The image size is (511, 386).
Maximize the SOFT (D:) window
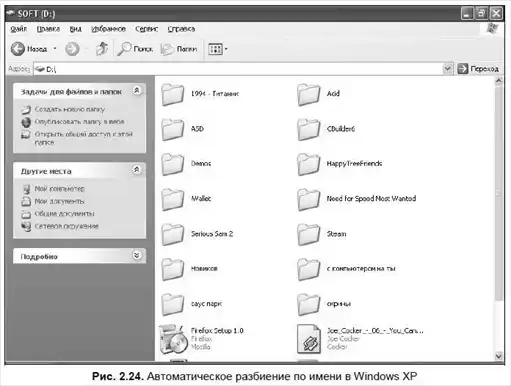(x=481, y=13)
